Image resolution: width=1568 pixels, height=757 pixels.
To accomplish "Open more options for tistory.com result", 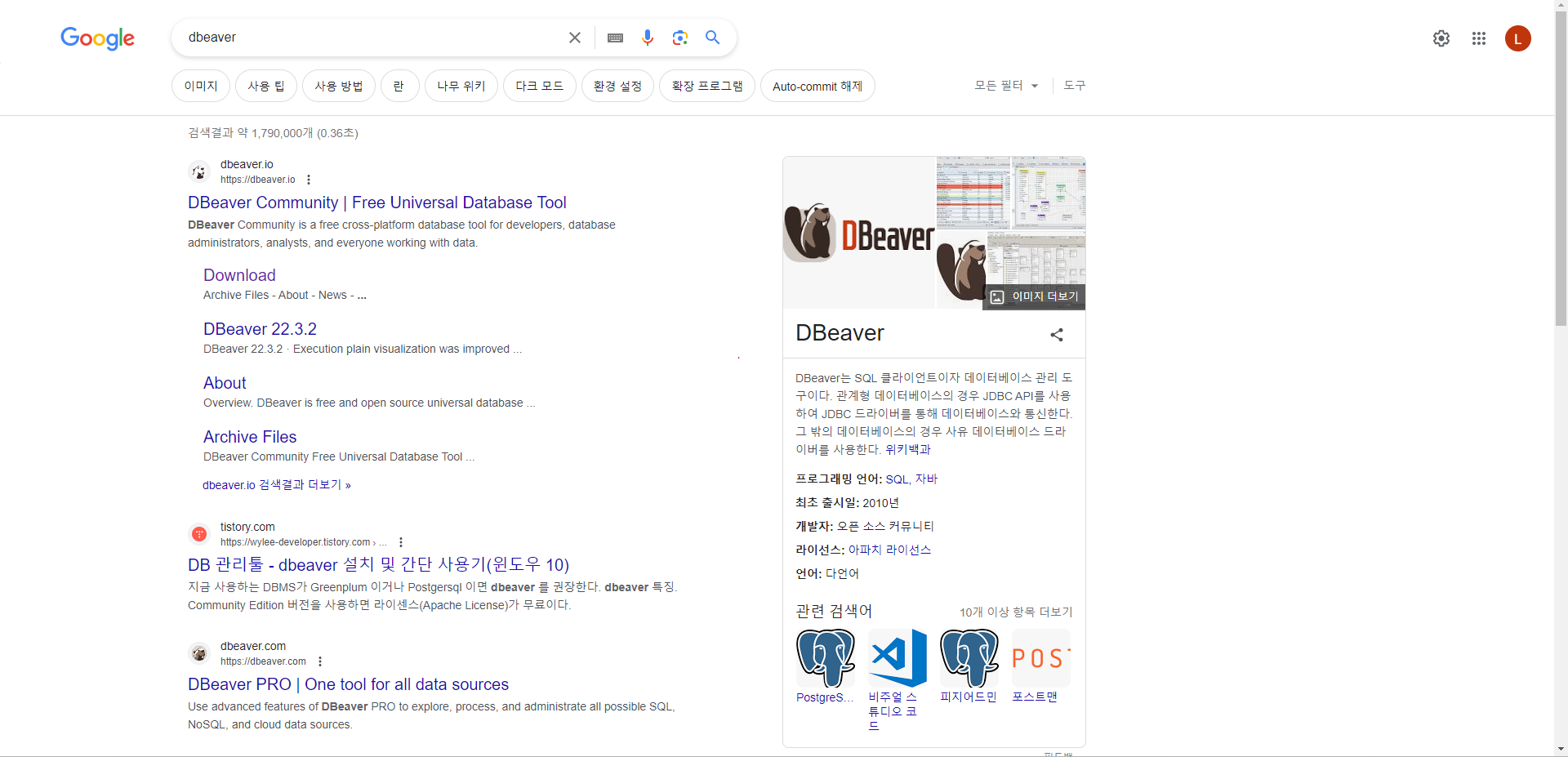I will (401, 542).
